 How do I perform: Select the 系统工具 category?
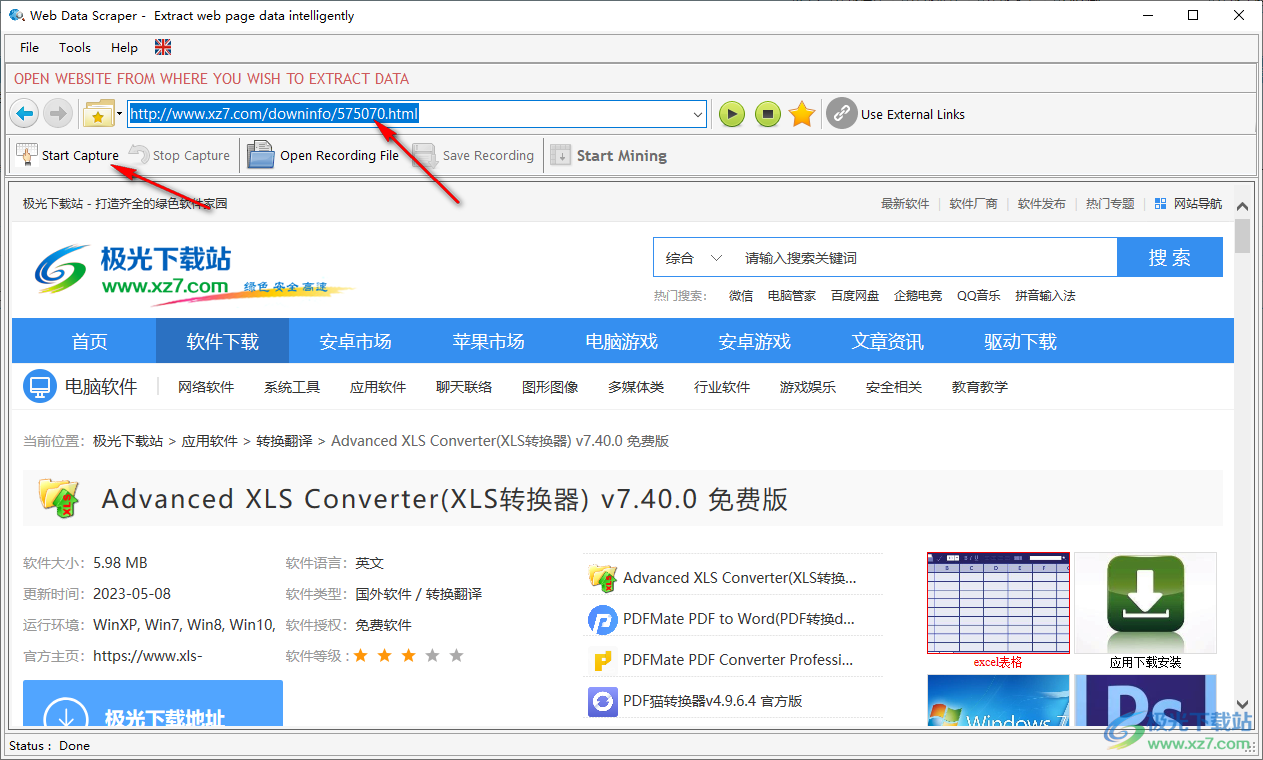click(x=292, y=387)
